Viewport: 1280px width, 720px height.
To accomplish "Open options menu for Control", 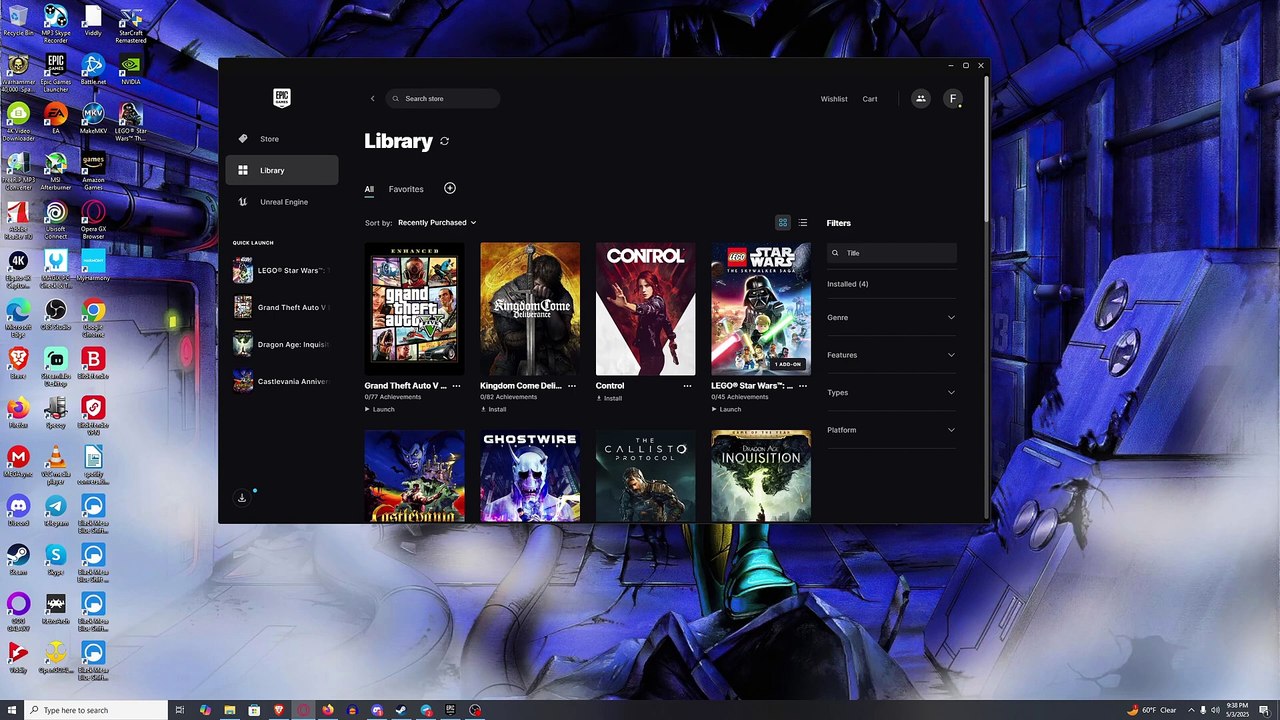I will (687, 385).
